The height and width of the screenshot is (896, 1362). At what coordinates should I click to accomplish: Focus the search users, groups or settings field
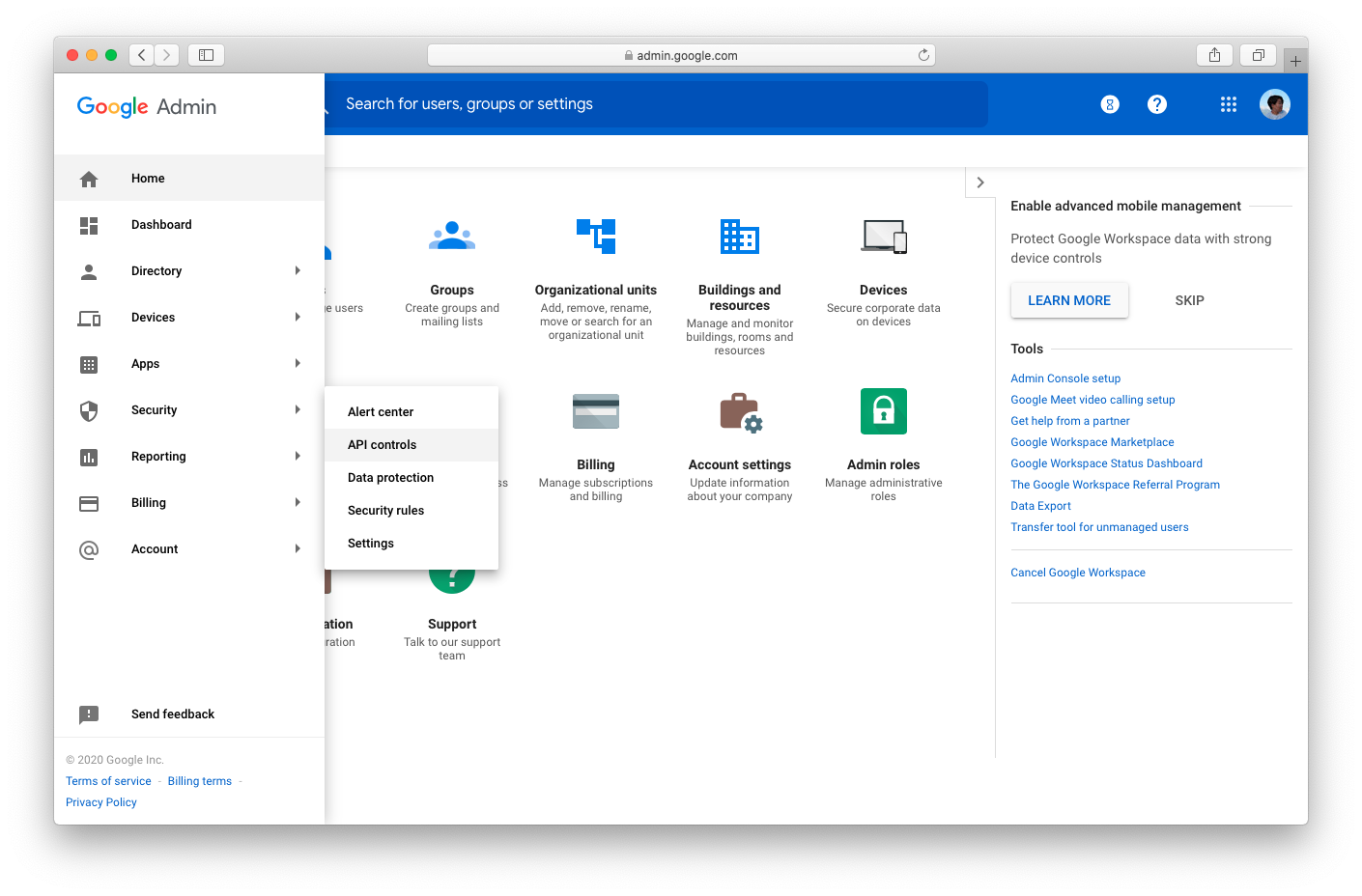click(x=656, y=104)
